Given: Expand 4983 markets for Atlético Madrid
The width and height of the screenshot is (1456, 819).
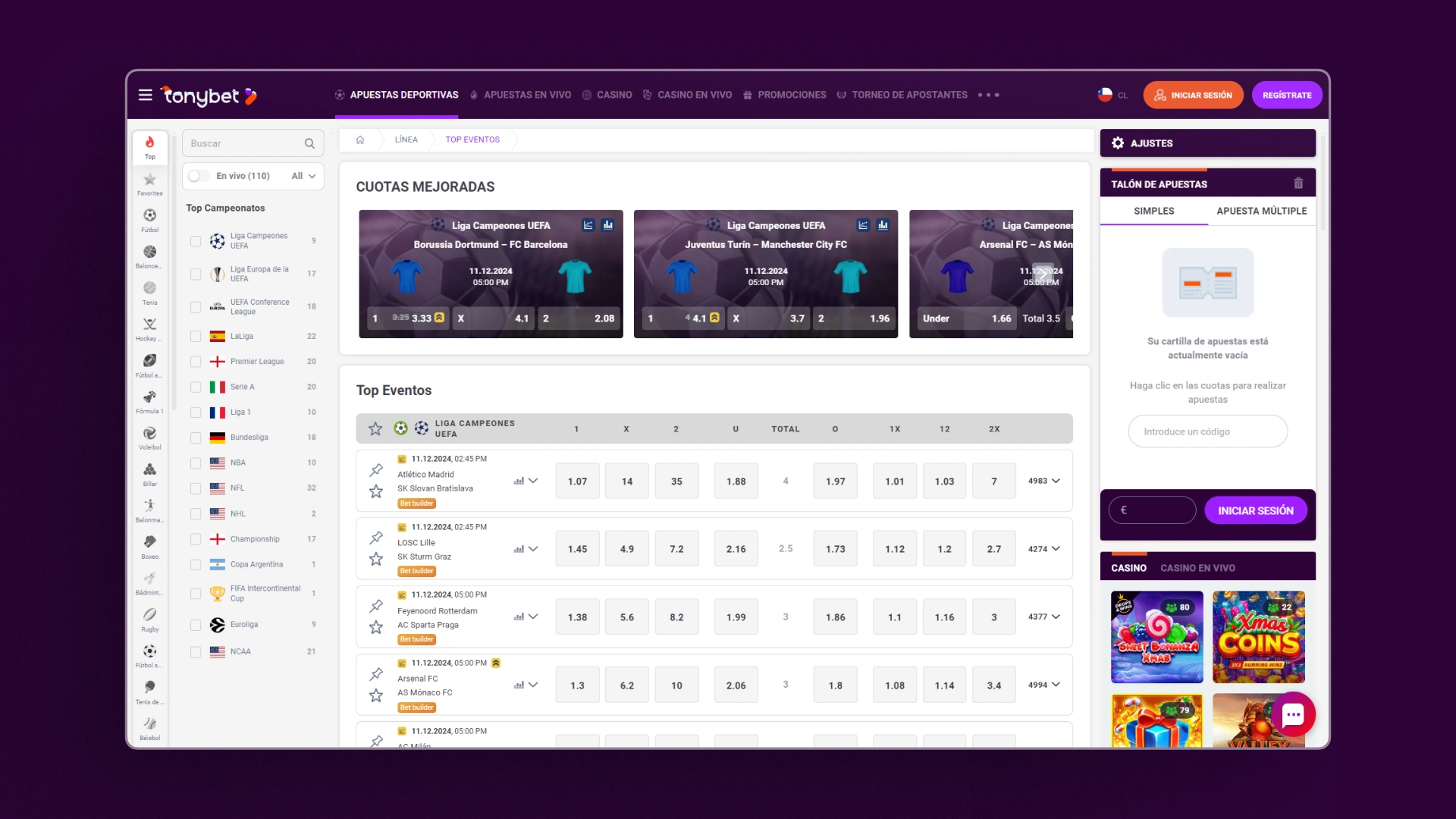Looking at the screenshot, I should [x=1044, y=481].
